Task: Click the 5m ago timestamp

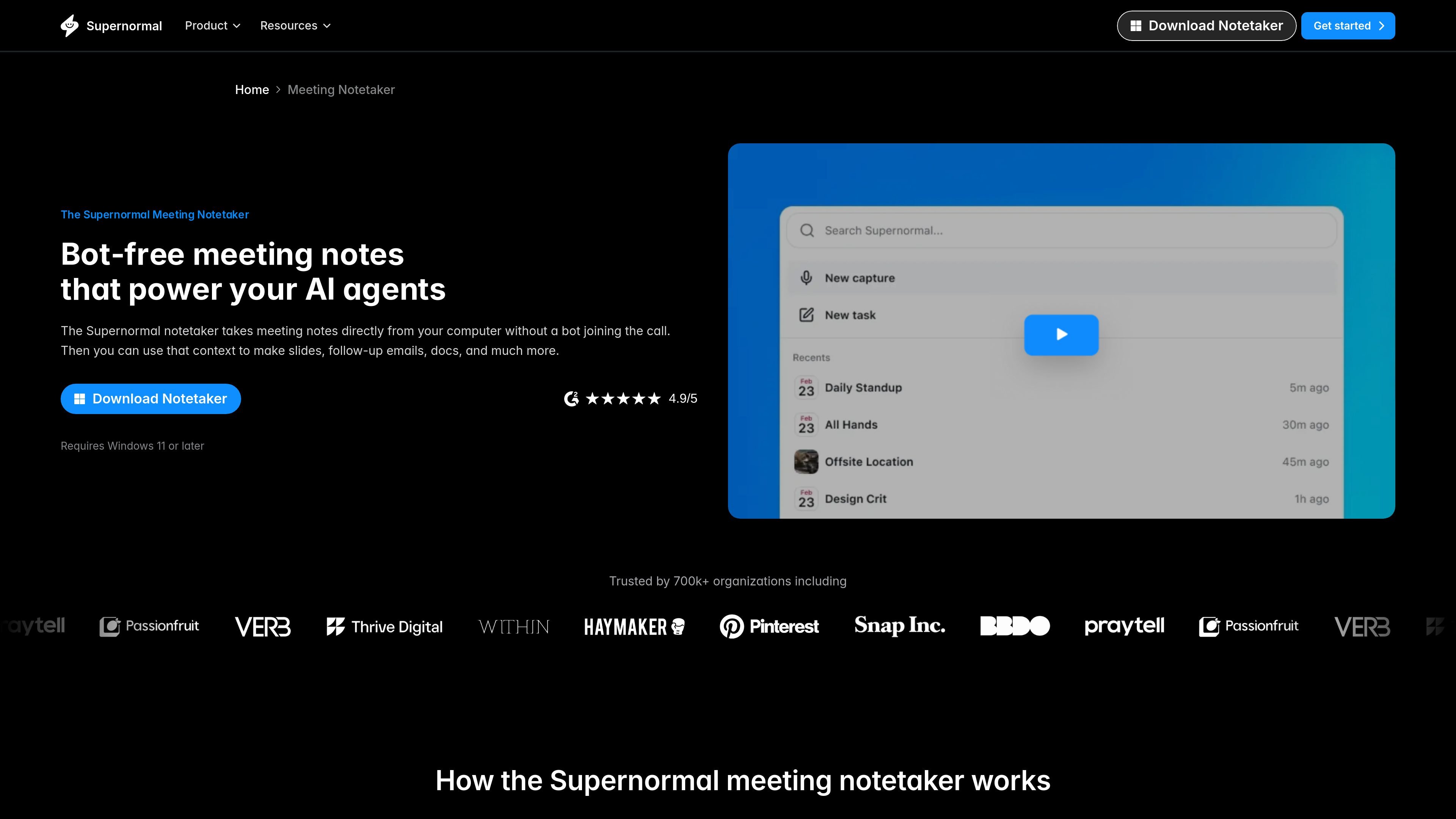Action: click(1309, 388)
